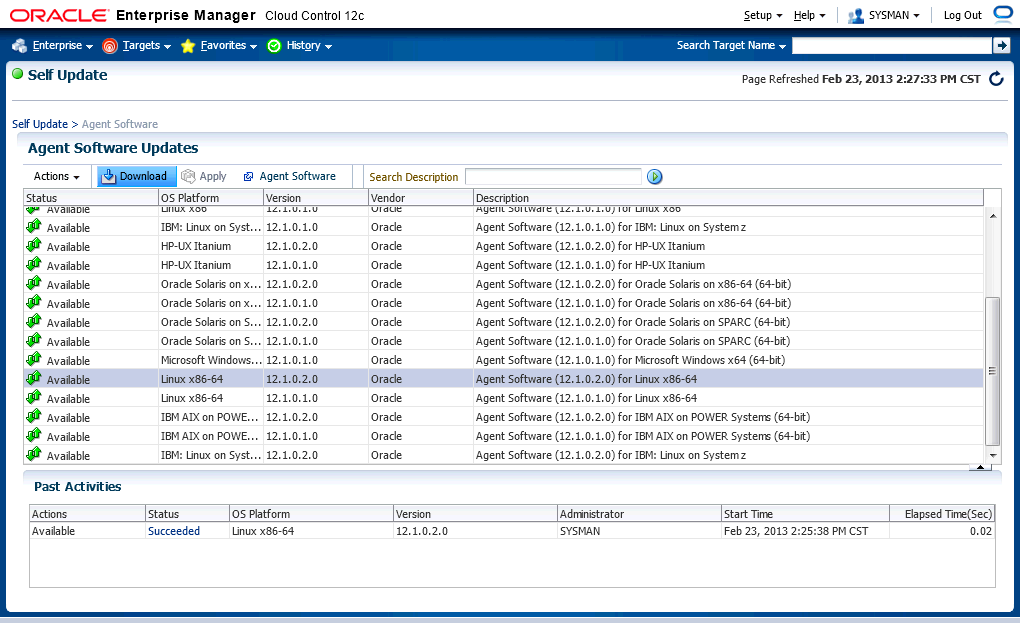
Task: Sort by Vendor column header
Action: 420,198
